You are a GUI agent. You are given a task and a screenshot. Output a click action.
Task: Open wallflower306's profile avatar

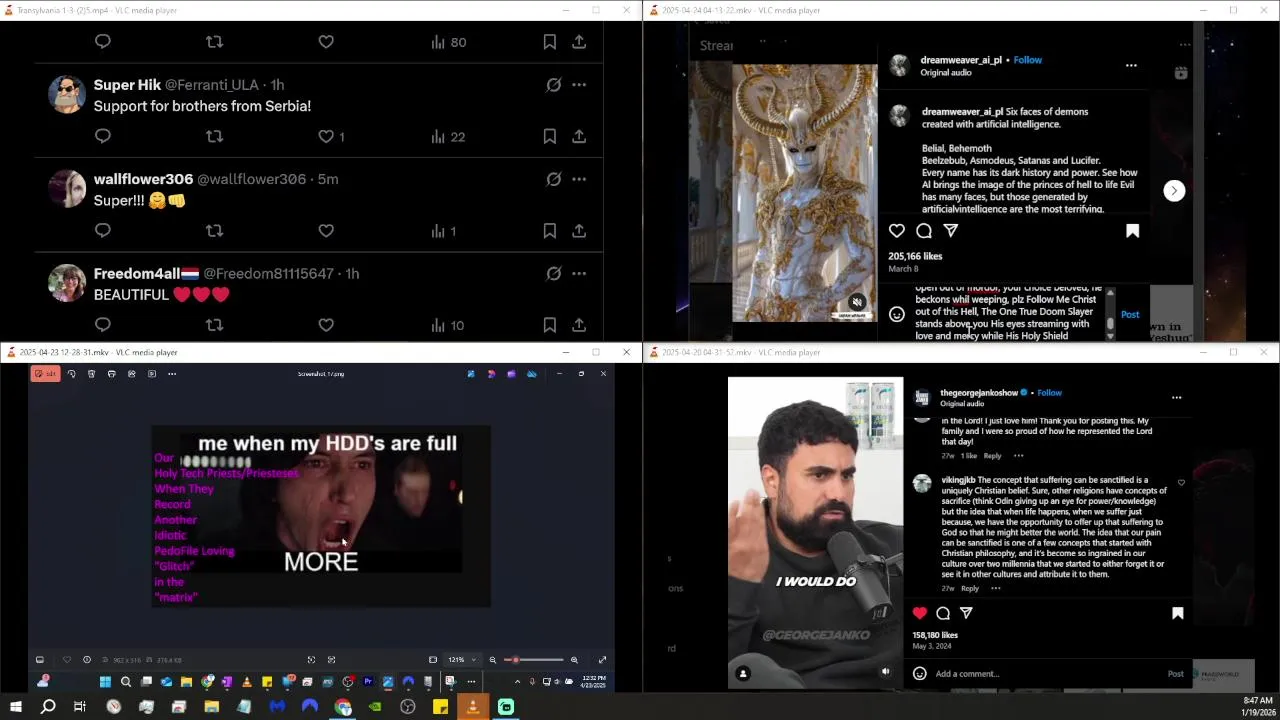point(67,188)
